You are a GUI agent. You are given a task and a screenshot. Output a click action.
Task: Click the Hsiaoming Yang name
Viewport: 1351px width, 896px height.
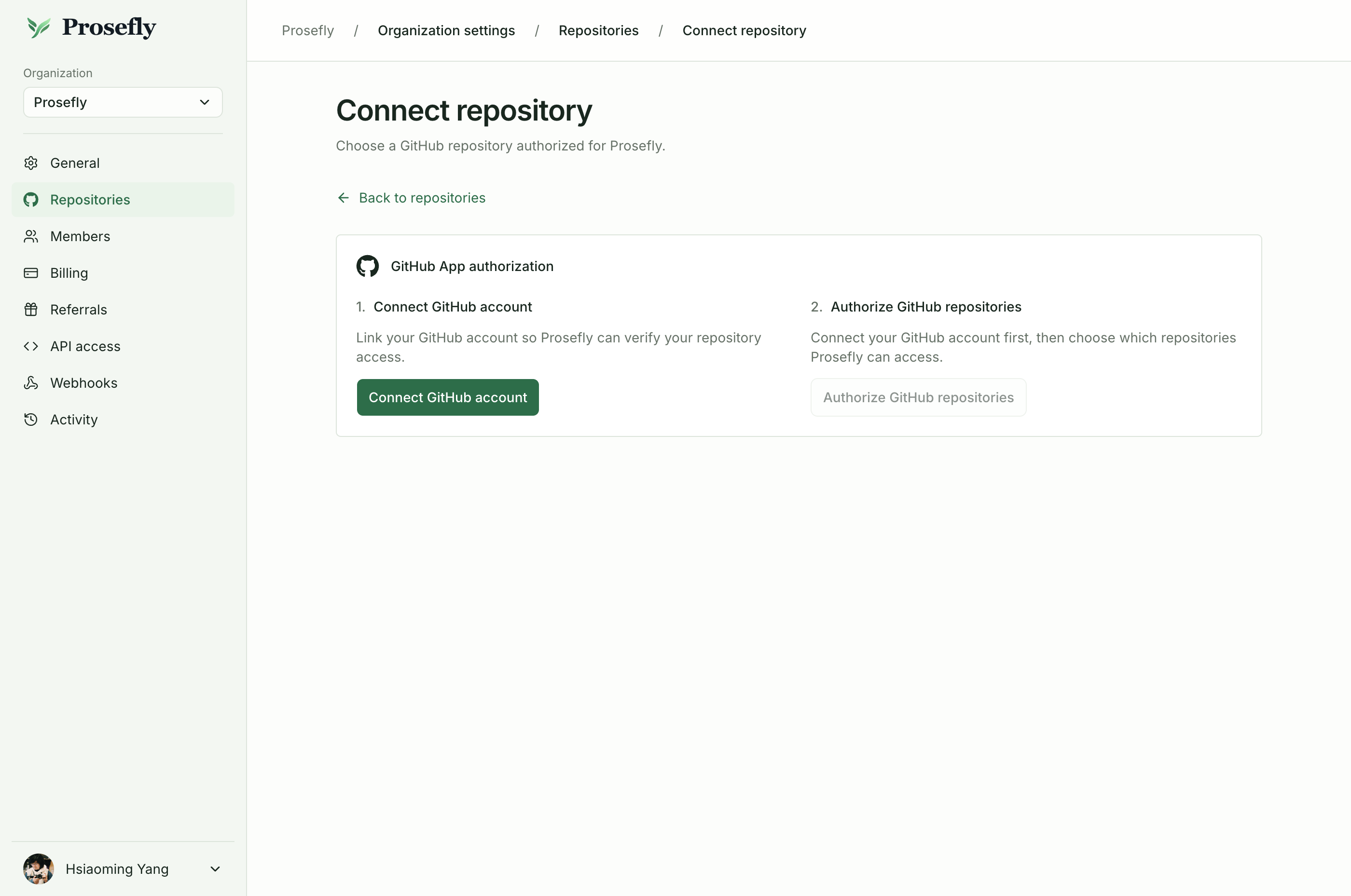coord(117,869)
